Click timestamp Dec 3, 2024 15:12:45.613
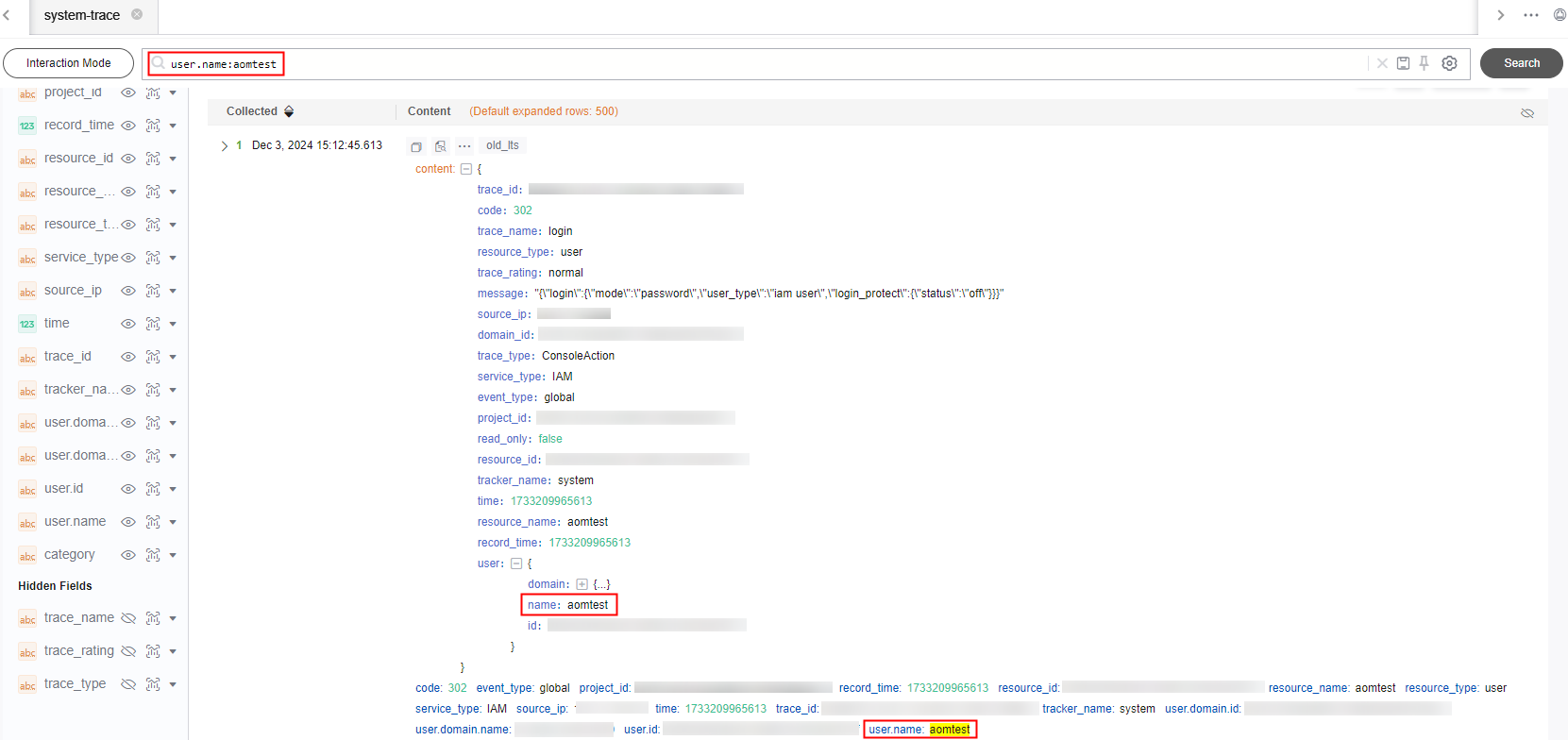 pos(317,145)
